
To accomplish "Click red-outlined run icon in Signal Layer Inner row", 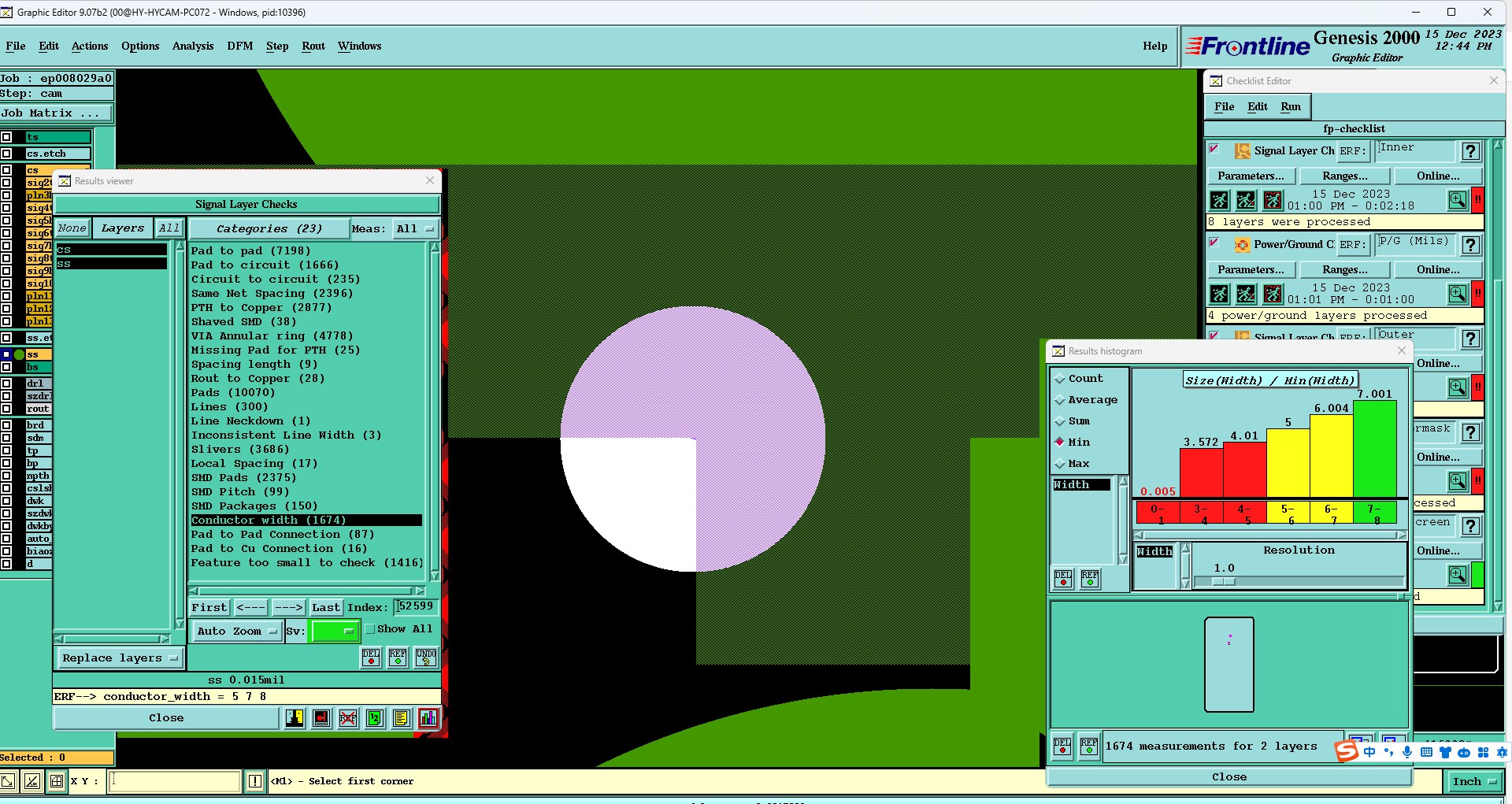I will pyautogui.click(x=1273, y=200).
